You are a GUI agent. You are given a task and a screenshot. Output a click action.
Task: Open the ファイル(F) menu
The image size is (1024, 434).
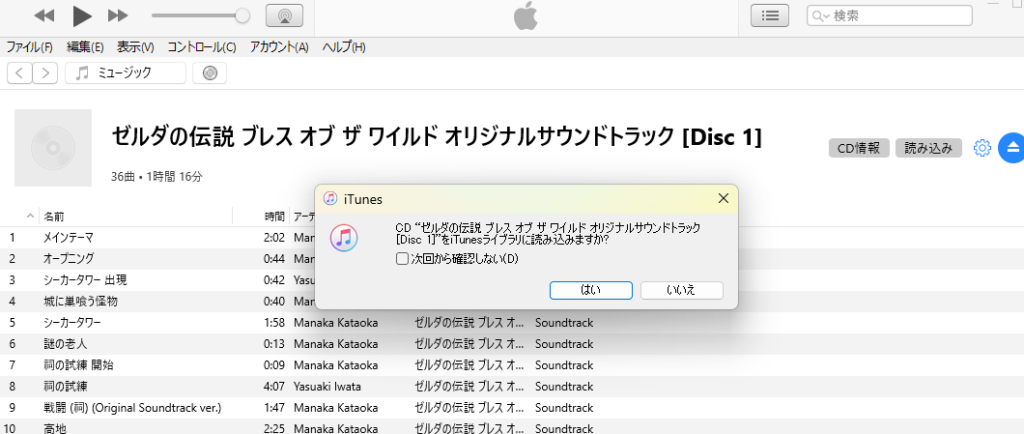[29, 47]
